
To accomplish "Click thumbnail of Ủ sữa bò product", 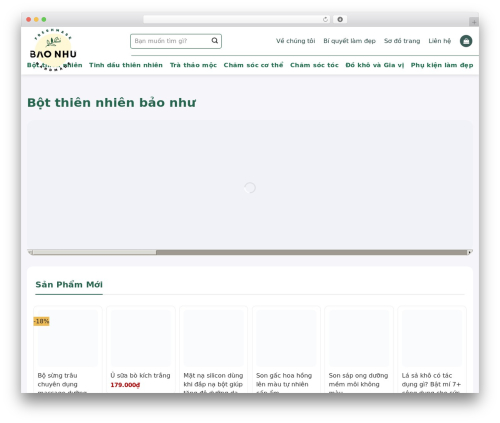I will pos(141,338).
